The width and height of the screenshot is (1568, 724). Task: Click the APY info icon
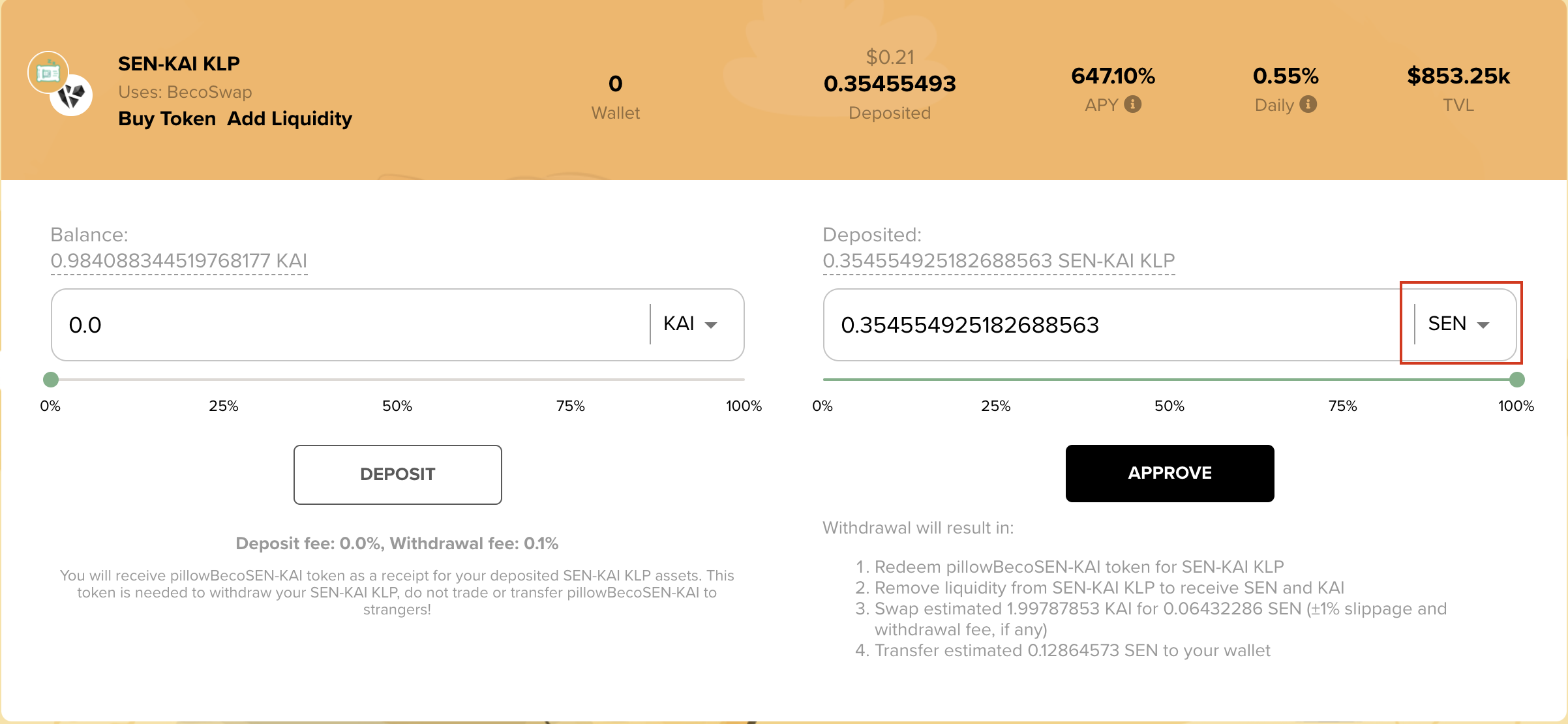coord(1133,104)
